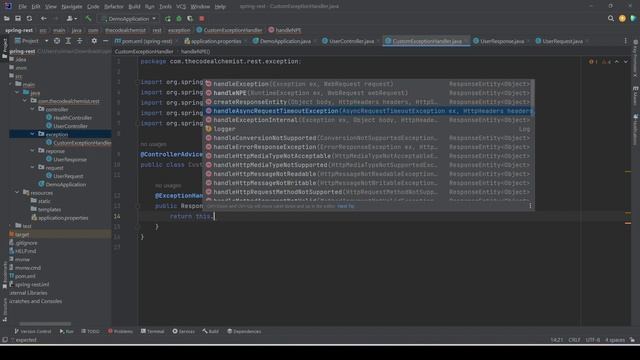Screen dimensions: 640x360
Task: Switch to the UserController.java tab
Action: point(351,41)
